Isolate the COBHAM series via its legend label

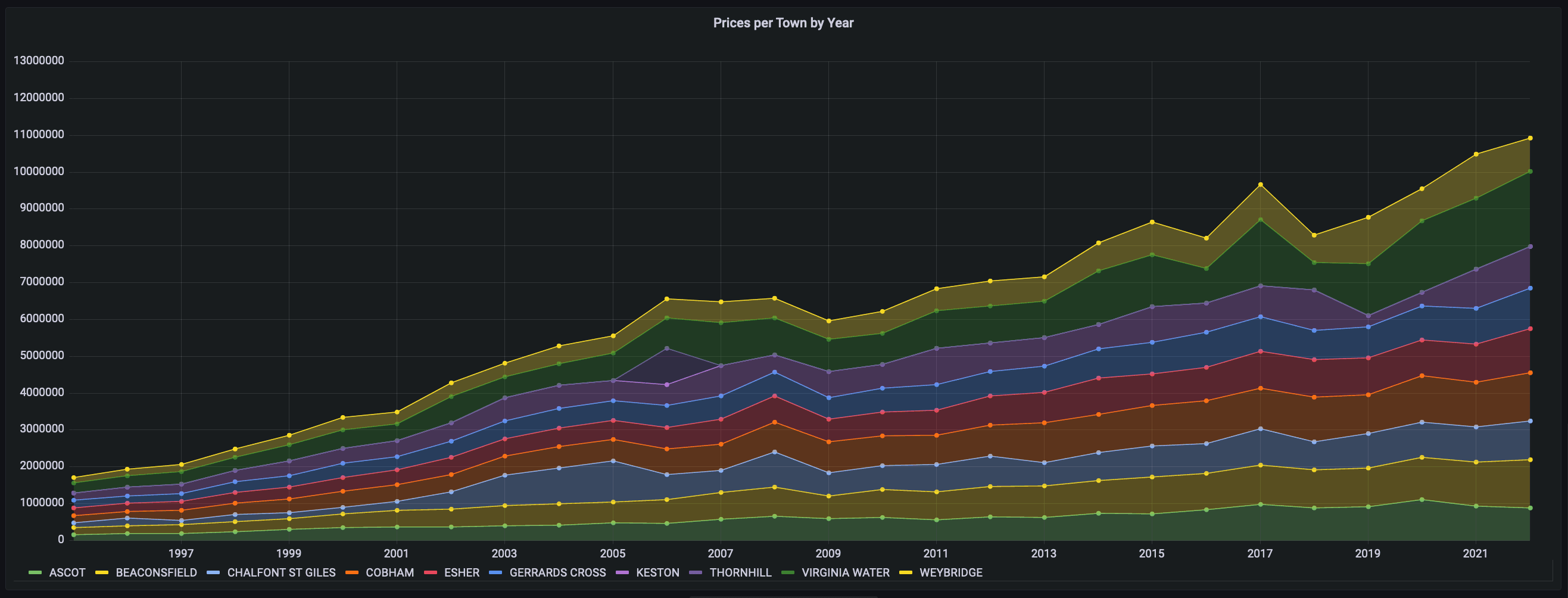[389, 572]
